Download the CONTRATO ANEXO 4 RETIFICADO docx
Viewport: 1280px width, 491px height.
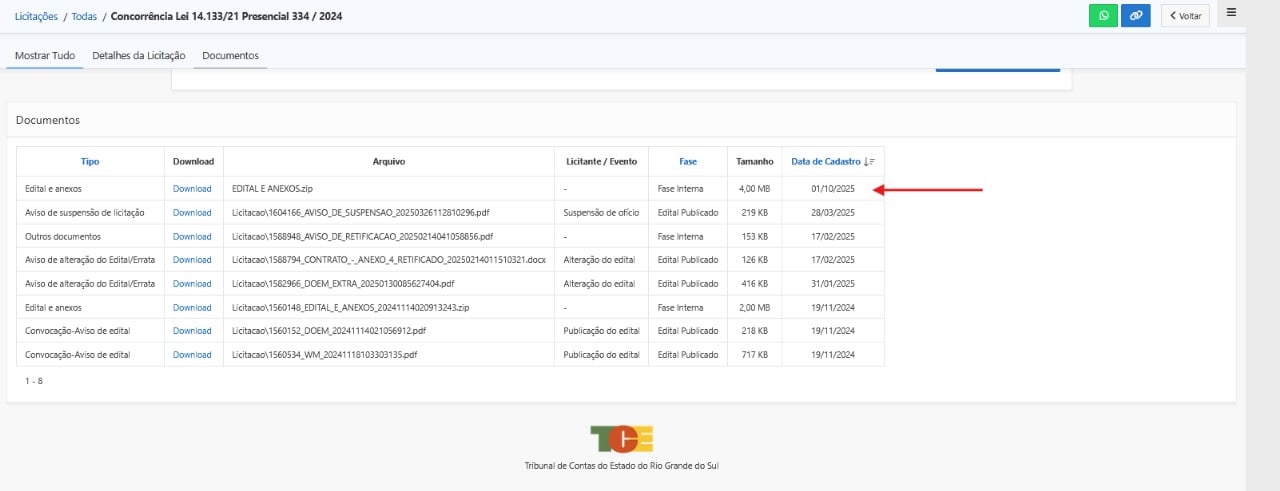pyautogui.click(x=192, y=260)
